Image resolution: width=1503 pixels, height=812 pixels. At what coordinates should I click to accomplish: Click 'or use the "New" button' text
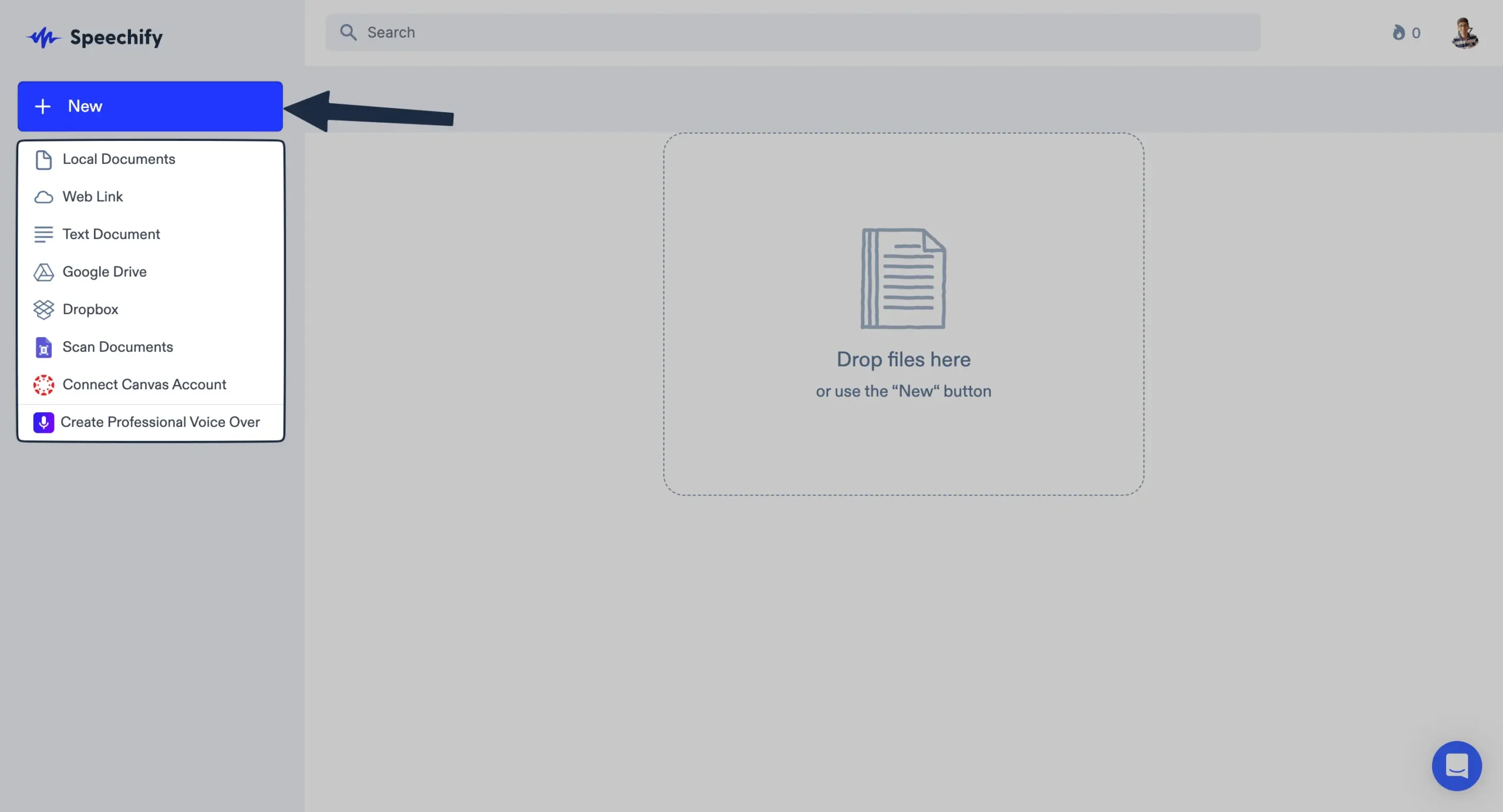904,391
